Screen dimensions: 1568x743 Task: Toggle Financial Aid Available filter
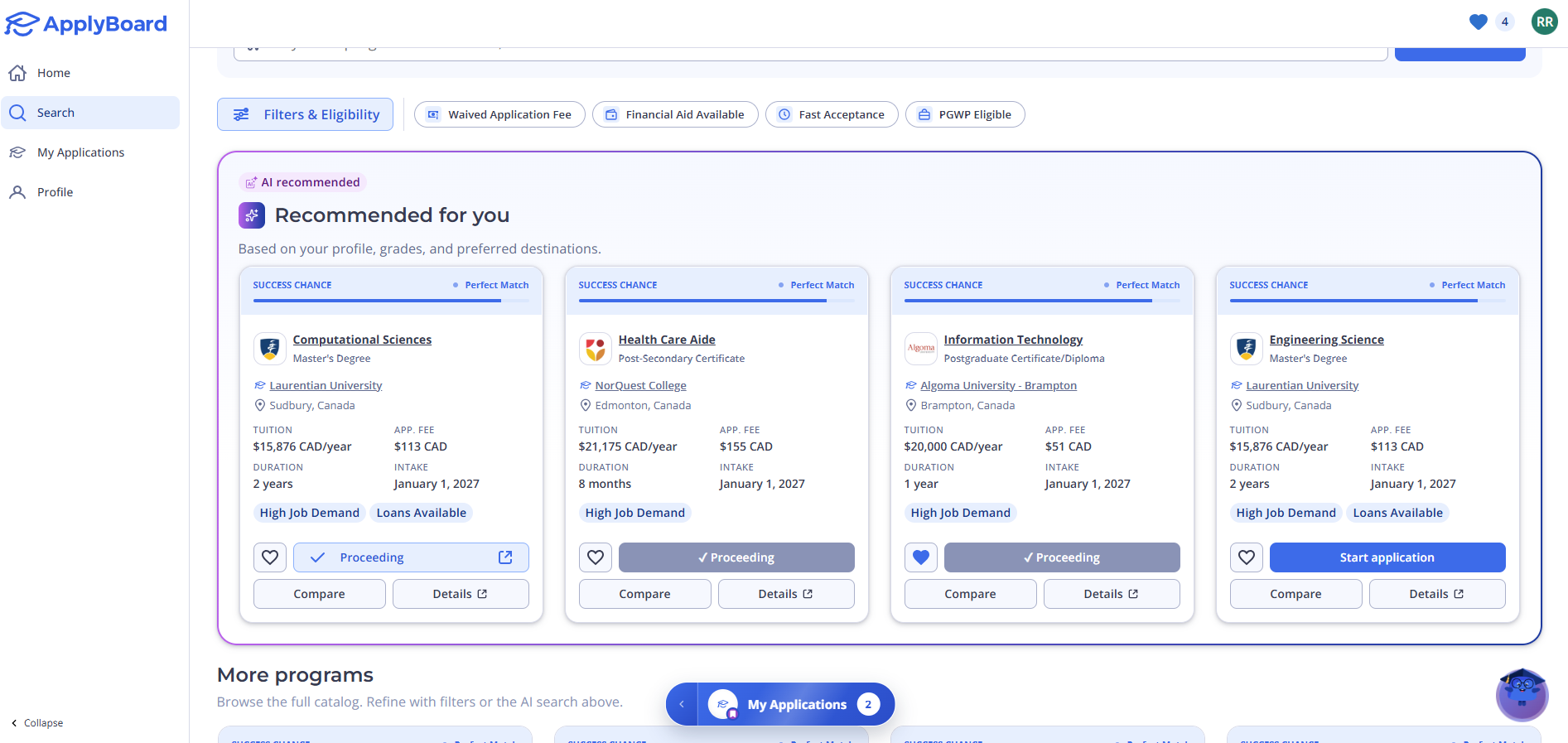click(x=675, y=114)
